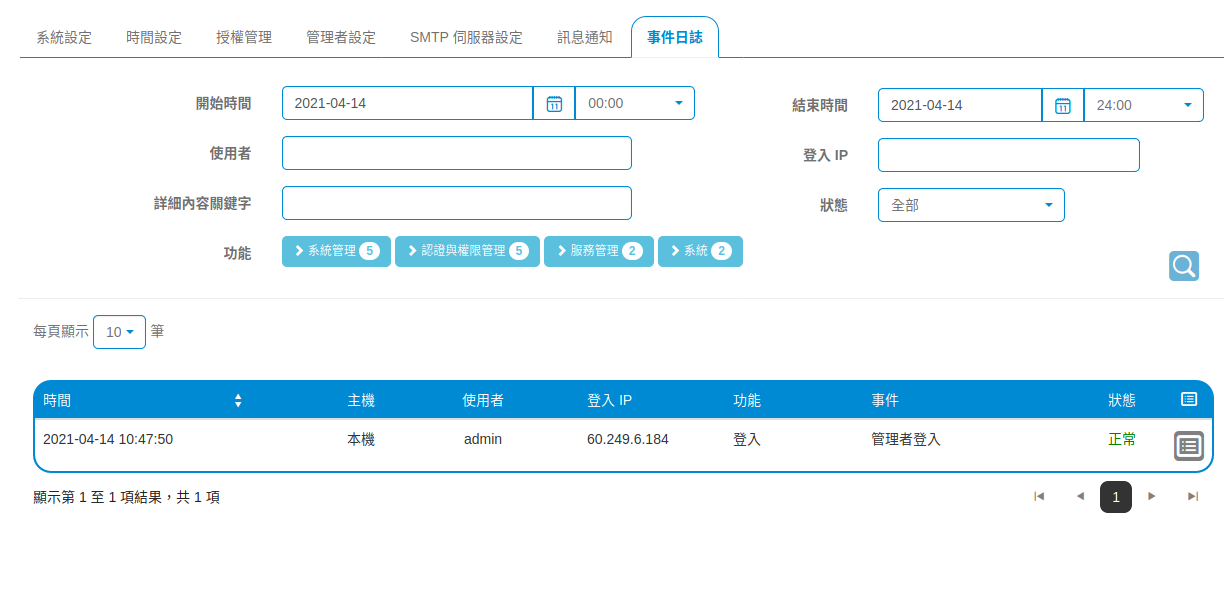View details of the admin login event
Image resolution: width=1224 pixels, height=610 pixels.
[1189, 446]
